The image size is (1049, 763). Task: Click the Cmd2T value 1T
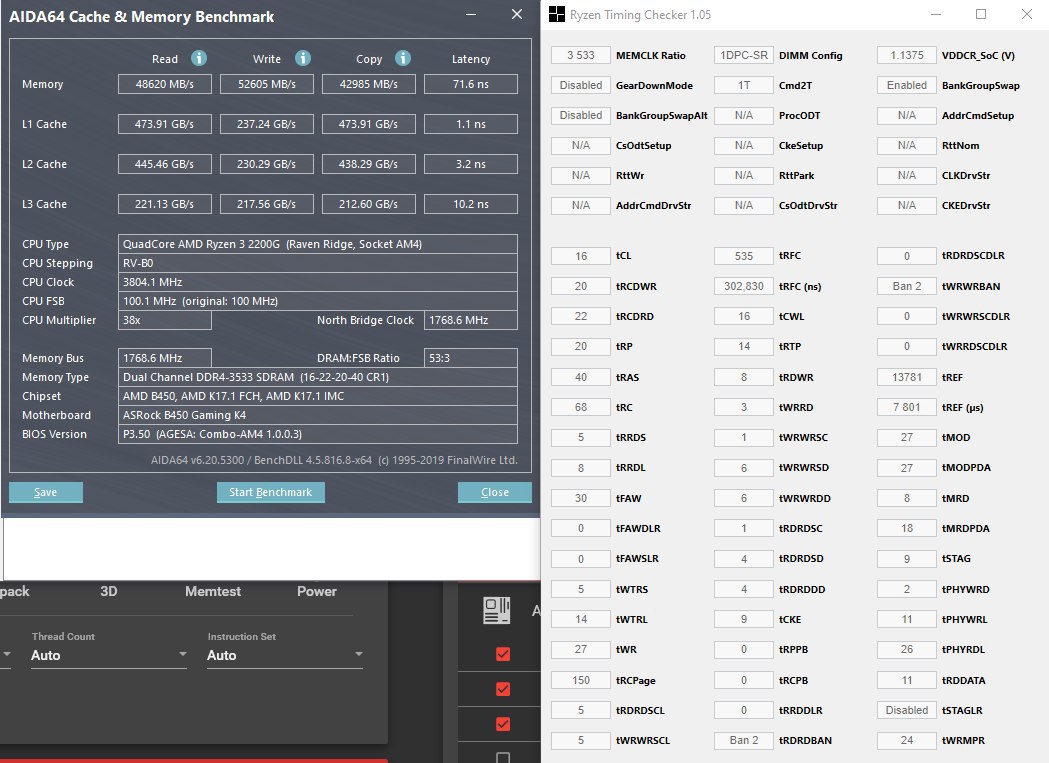click(x=744, y=85)
